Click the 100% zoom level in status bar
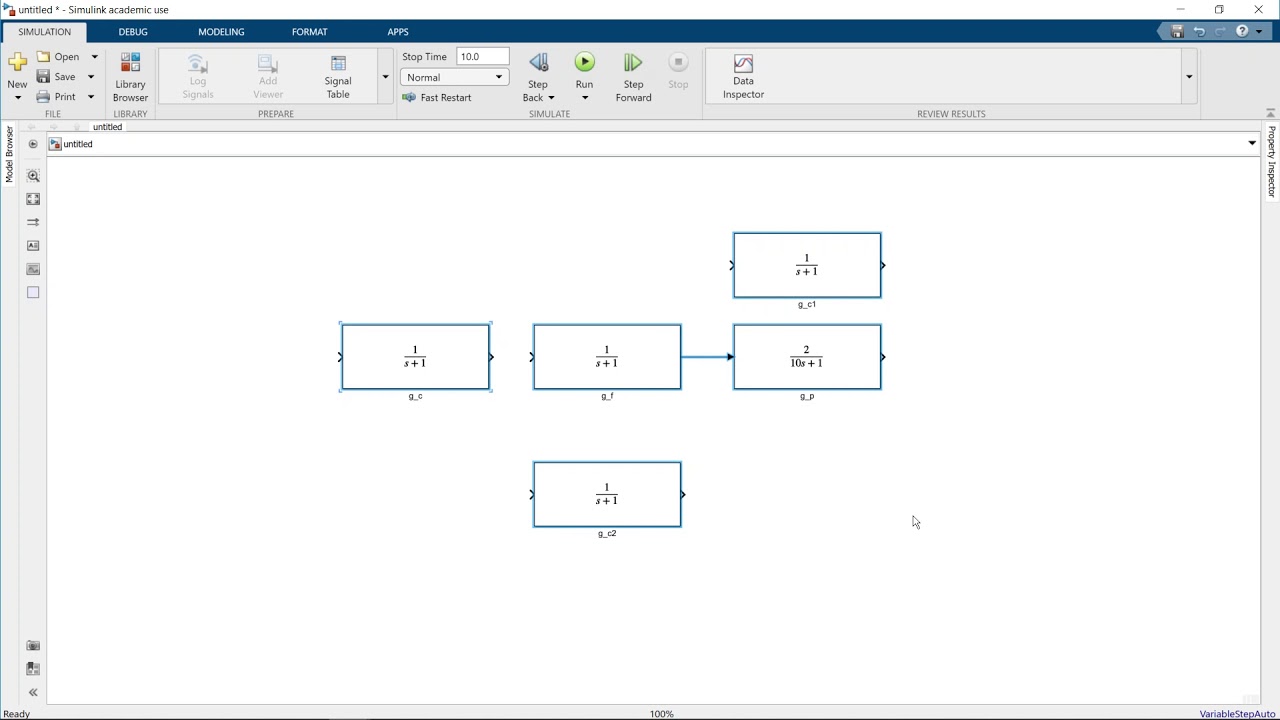Viewport: 1280px width, 720px height. [662, 714]
